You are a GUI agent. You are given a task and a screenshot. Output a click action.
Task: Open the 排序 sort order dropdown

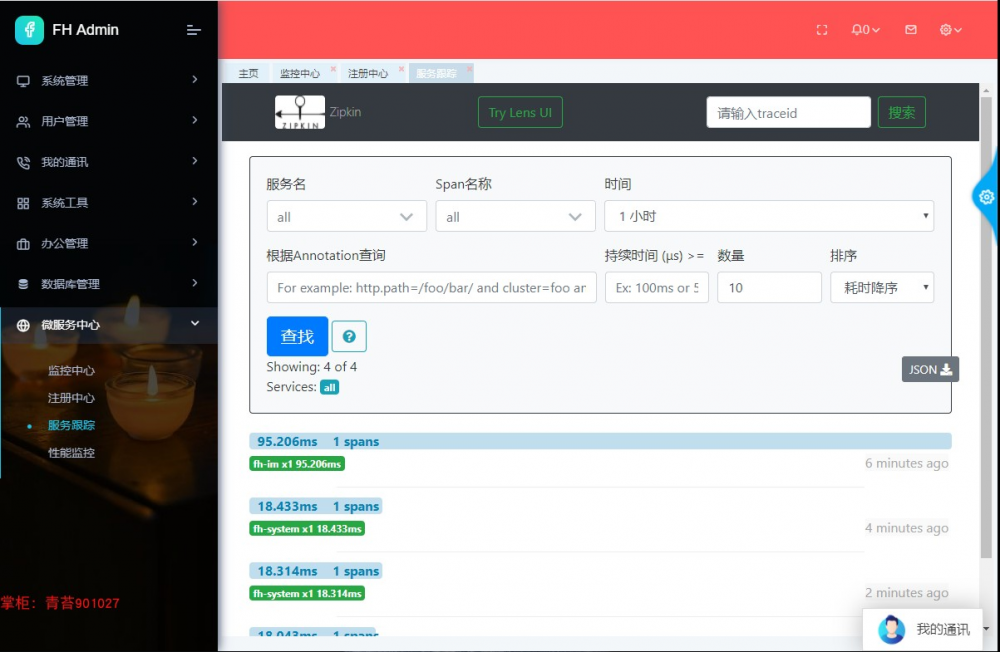click(x=881, y=287)
